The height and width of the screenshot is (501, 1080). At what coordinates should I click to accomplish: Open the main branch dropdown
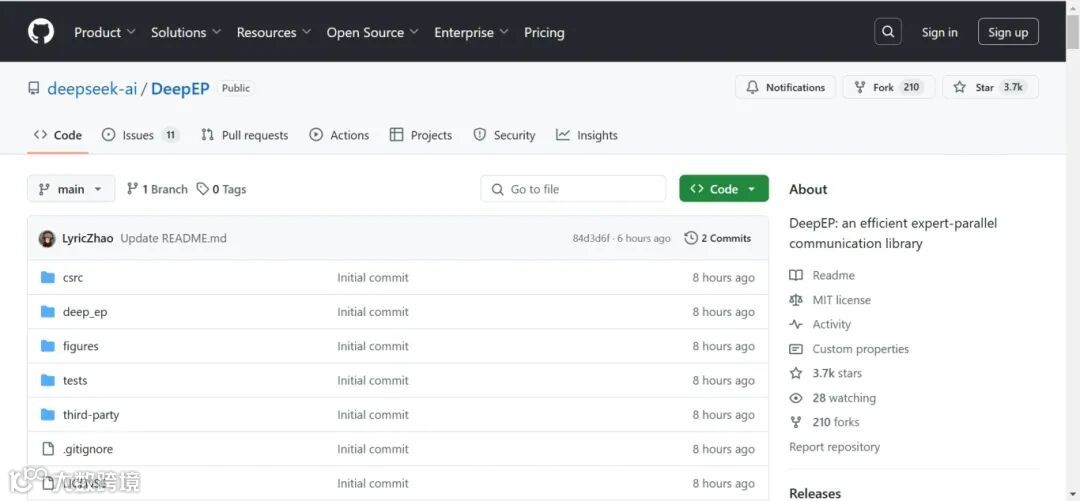tap(70, 189)
